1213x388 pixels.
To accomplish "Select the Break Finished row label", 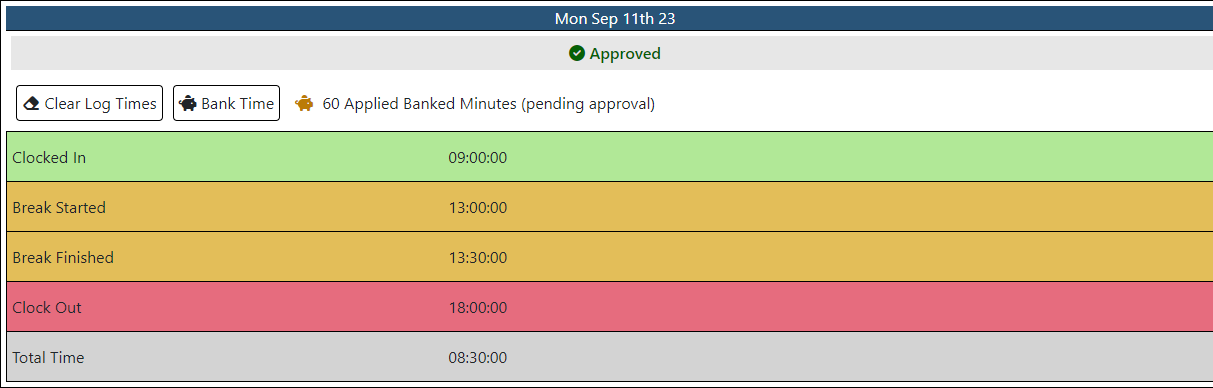I will click(x=63, y=257).
